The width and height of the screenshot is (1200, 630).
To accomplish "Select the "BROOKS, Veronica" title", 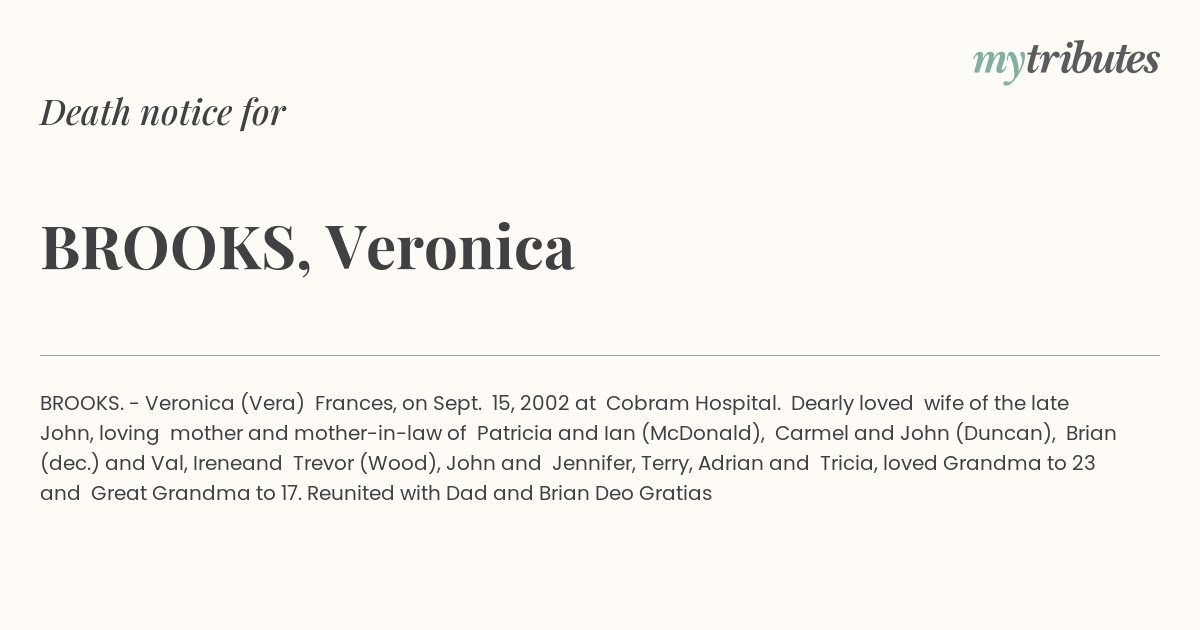I will coord(308,248).
